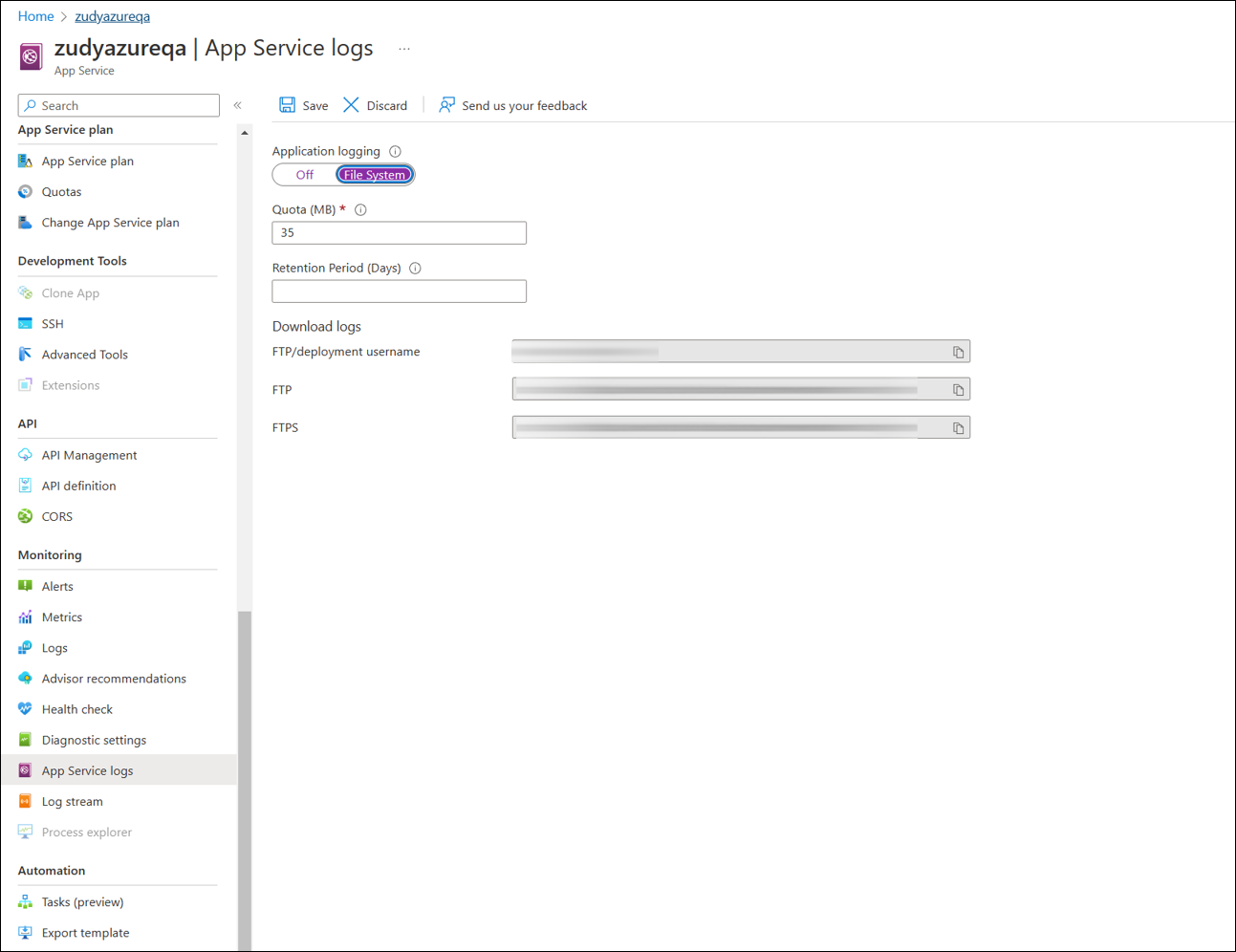Click the Quotas sidebar icon
1236x952 pixels.
tap(26, 191)
